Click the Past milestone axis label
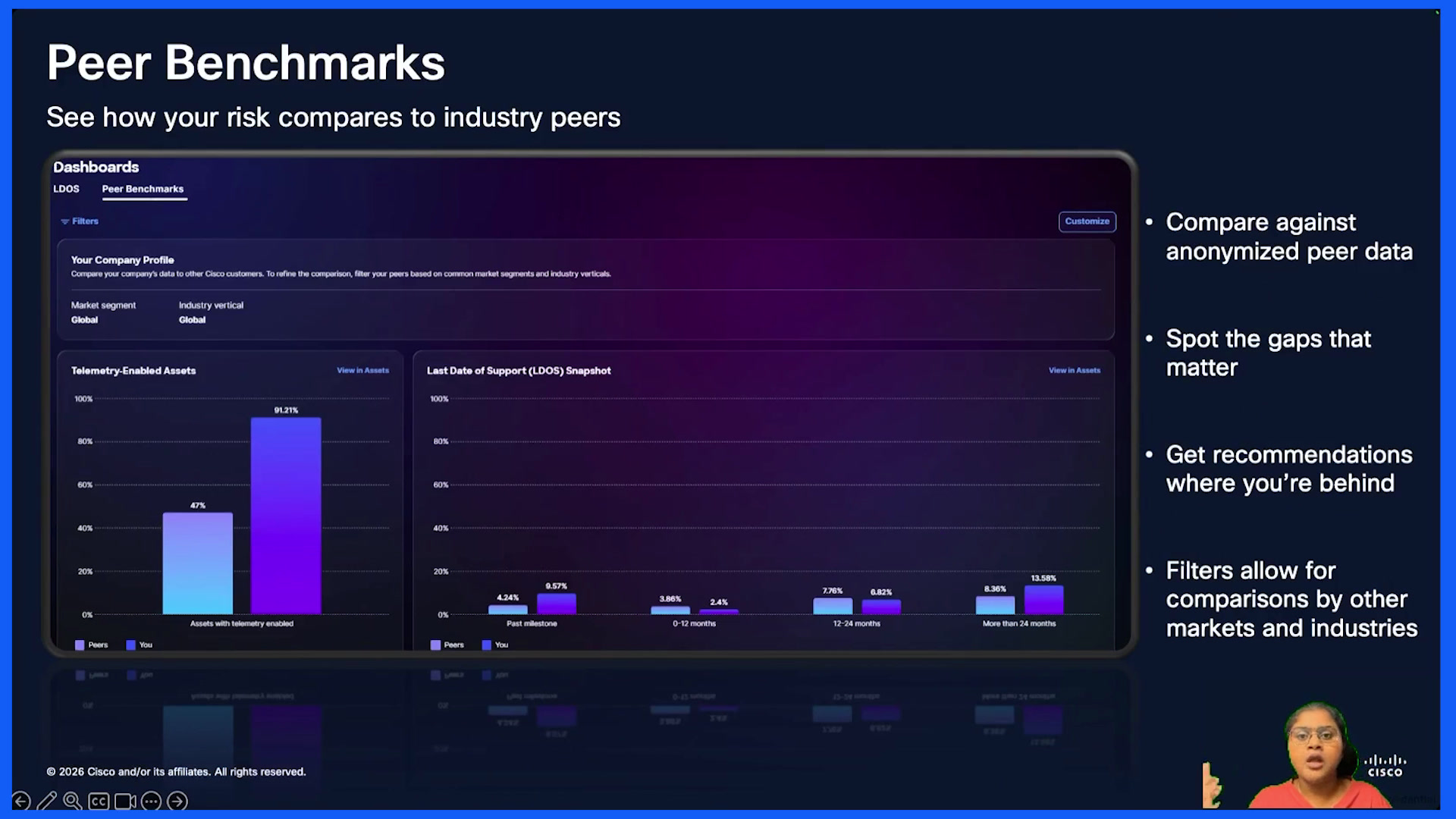Viewport: 1456px width, 819px height. pyautogui.click(x=532, y=624)
